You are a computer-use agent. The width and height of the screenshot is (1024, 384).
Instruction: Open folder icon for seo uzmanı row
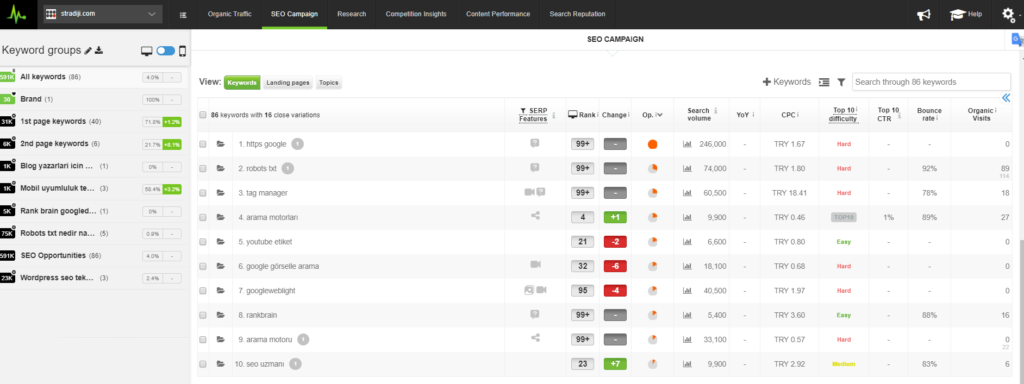click(221, 364)
